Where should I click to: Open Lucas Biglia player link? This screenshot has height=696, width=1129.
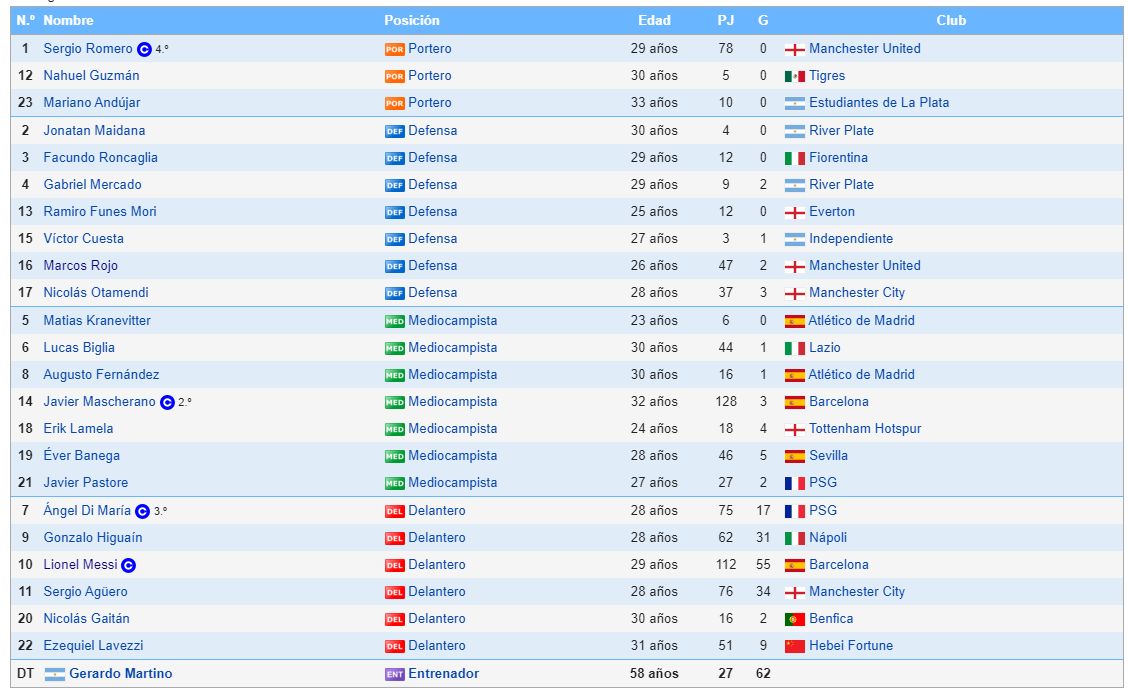pos(78,348)
